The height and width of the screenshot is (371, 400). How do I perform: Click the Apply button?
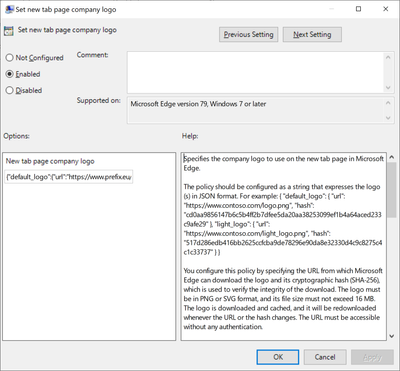click(372, 357)
